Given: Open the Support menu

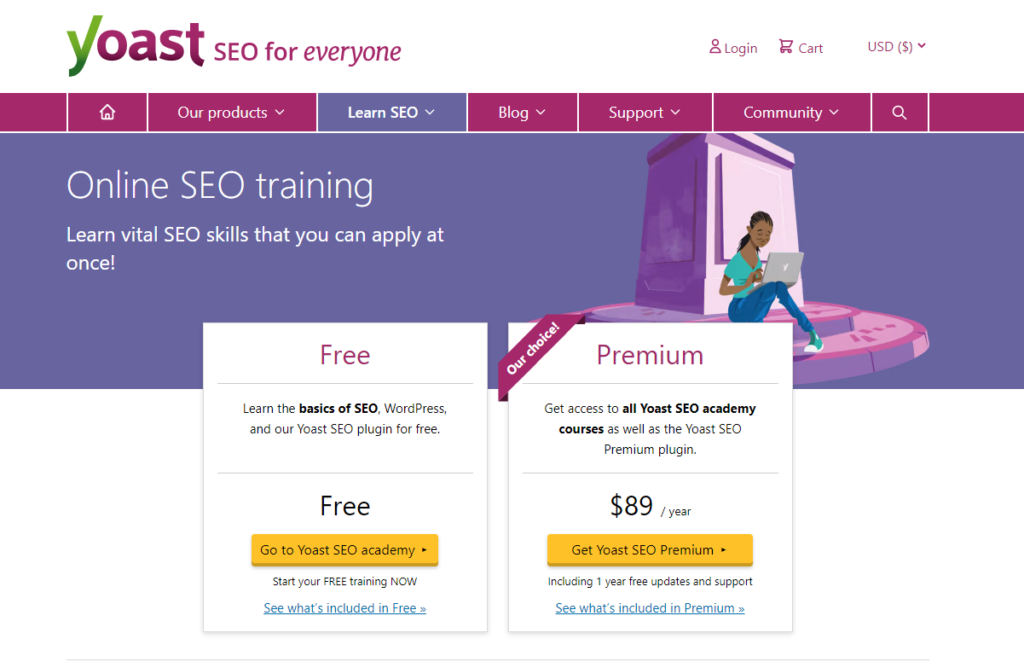Looking at the screenshot, I should [644, 113].
